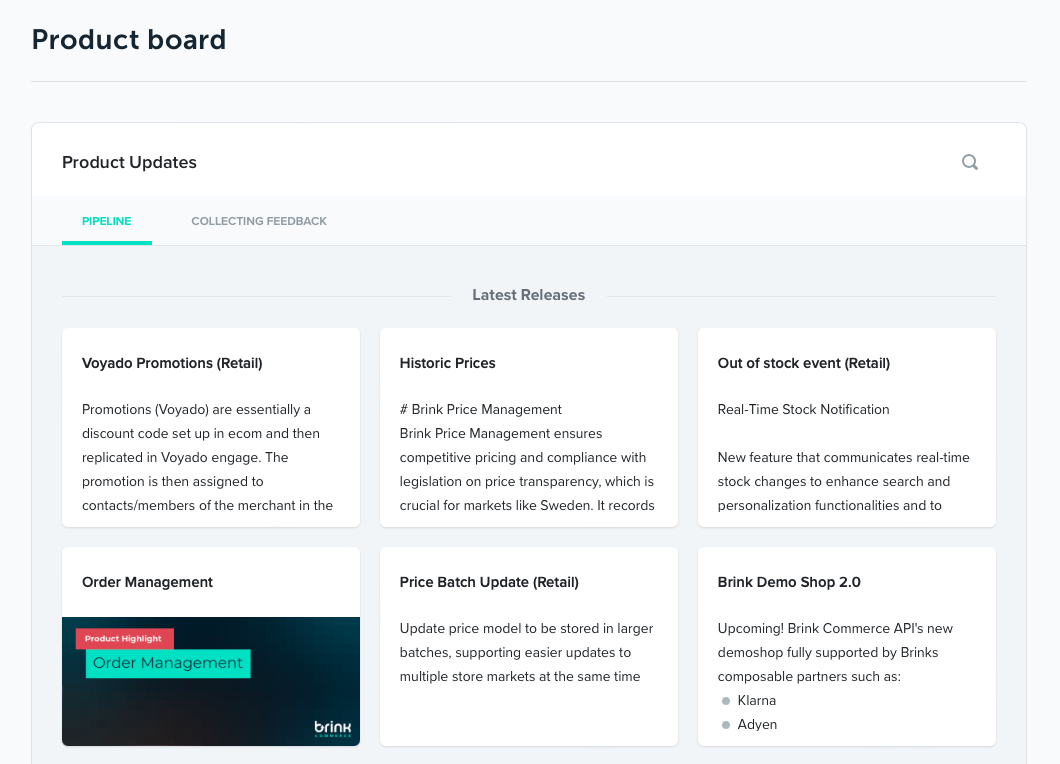
Task: Click the 'Adyen' bullet item
Action: 757,724
